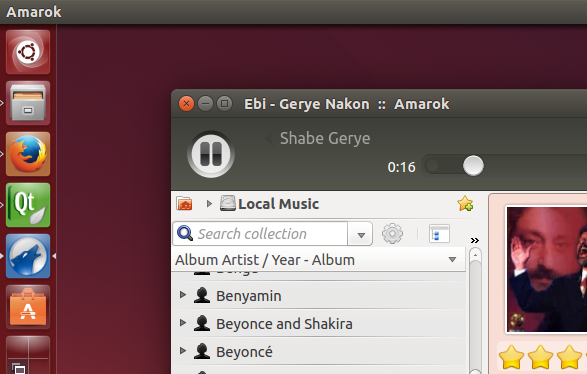This screenshot has height=374, width=587.
Task: Select Beyoncé in the collection tree
Action: (x=244, y=352)
